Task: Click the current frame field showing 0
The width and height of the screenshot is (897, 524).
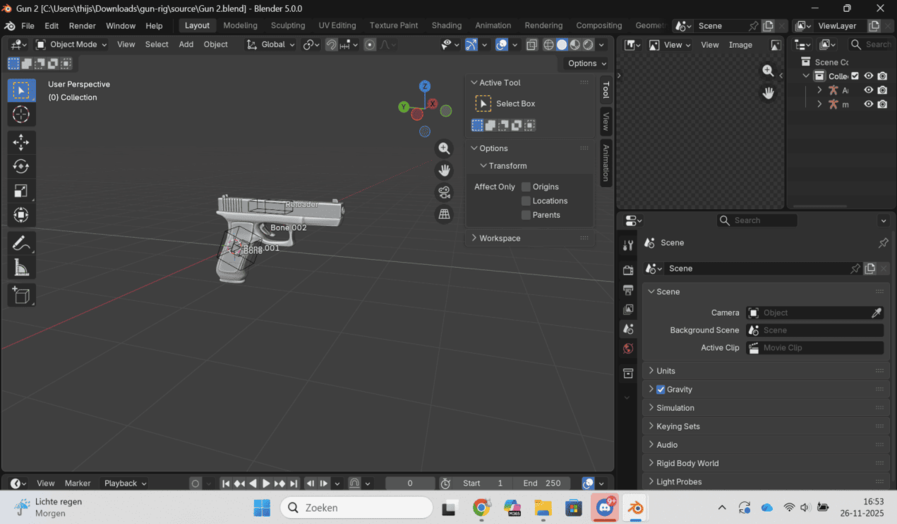Action: (x=410, y=483)
